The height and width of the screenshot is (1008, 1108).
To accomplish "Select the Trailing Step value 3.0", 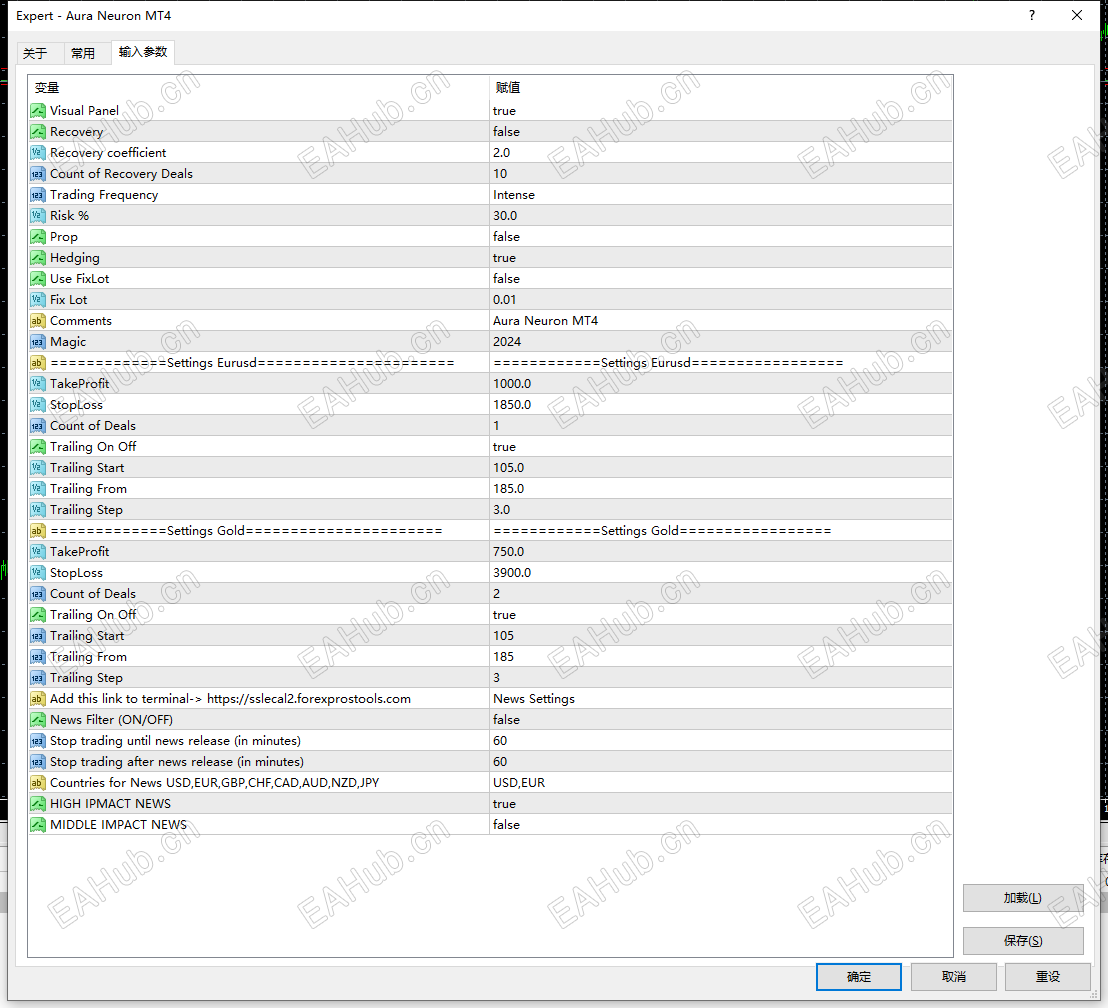I will [721, 510].
